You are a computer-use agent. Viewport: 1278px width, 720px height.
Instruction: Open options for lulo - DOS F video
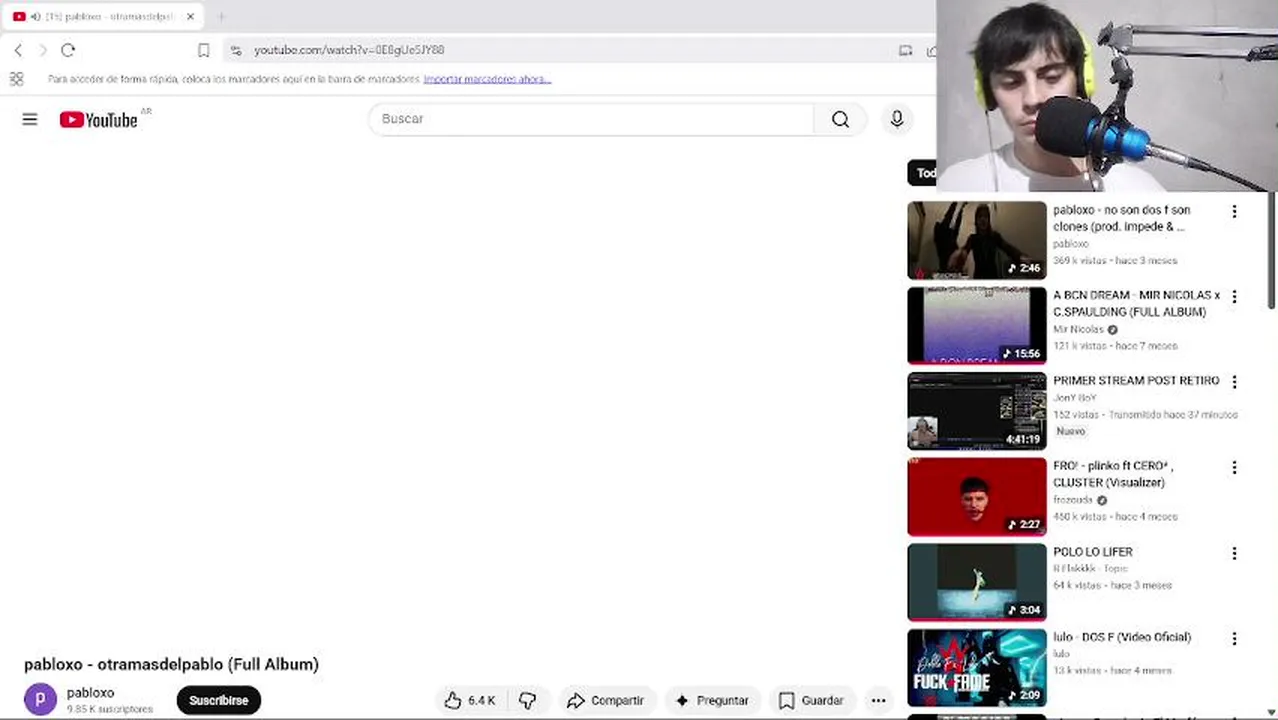1234,638
